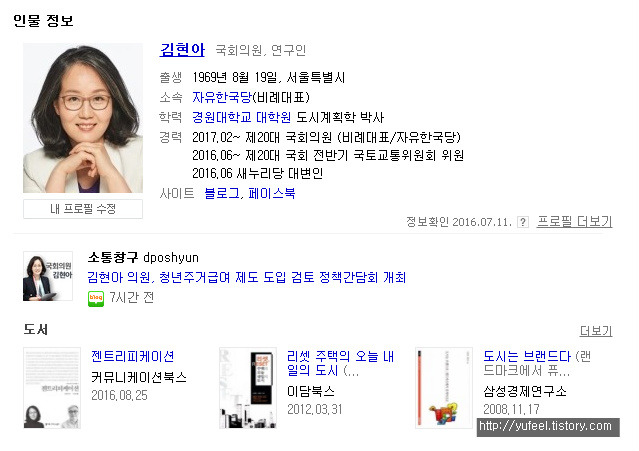Viewport: 639px width, 451px height.
Task: Click the 내 프로필 수정 button
Action: click(83, 209)
